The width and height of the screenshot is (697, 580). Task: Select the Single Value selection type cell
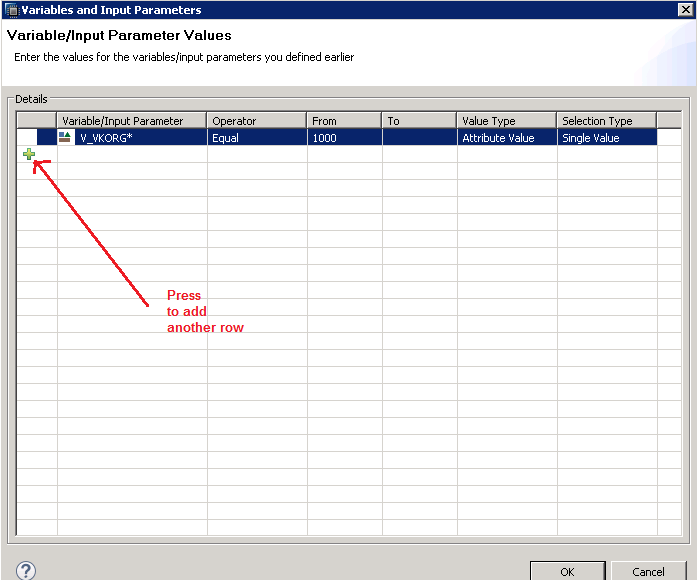(607, 137)
